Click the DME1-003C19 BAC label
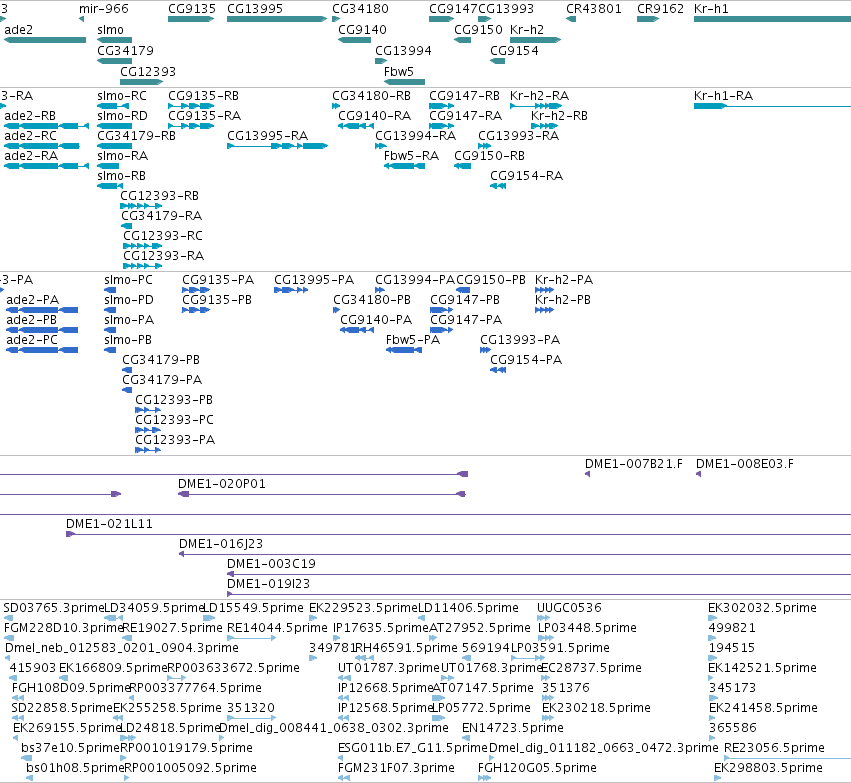The height and width of the screenshot is (783, 851). click(x=271, y=564)
